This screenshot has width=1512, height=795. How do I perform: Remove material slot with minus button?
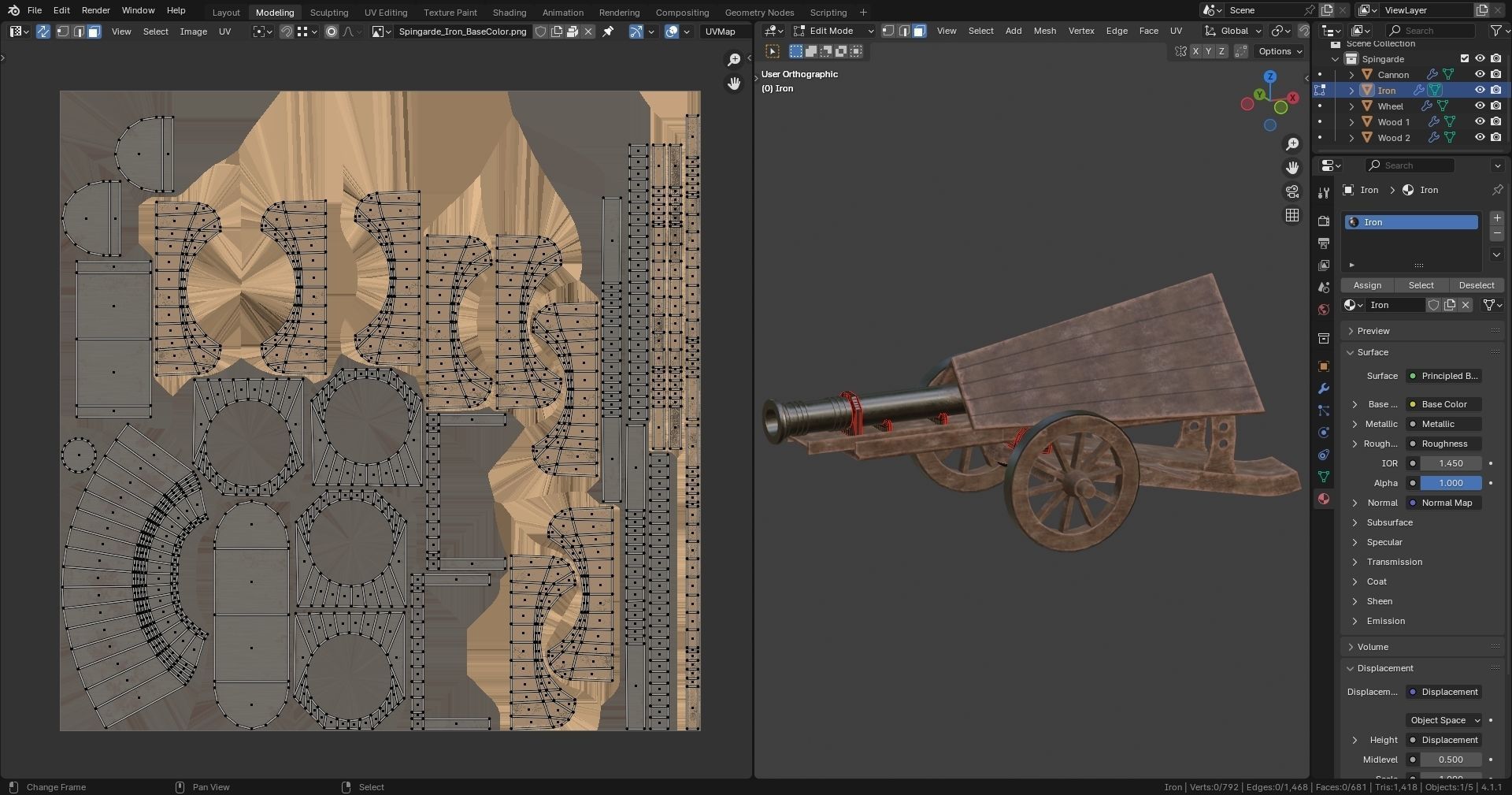click(1497, 234)
